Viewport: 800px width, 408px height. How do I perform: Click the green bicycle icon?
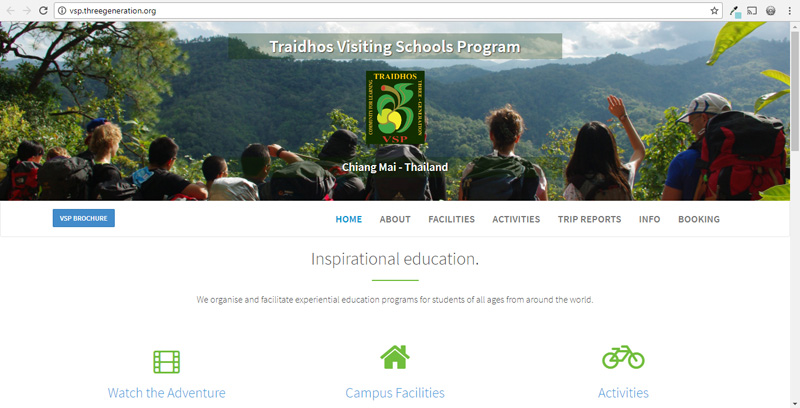pos(623,357)
